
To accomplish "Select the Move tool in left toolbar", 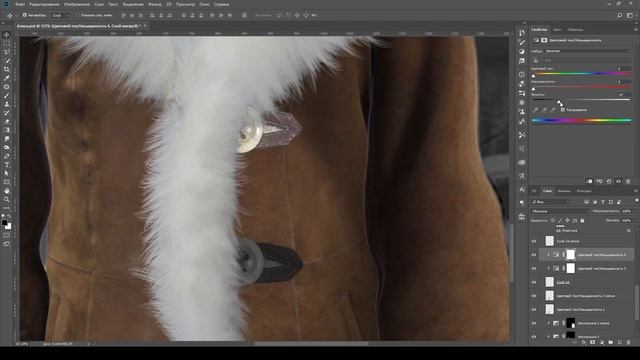I will [7, 35].
